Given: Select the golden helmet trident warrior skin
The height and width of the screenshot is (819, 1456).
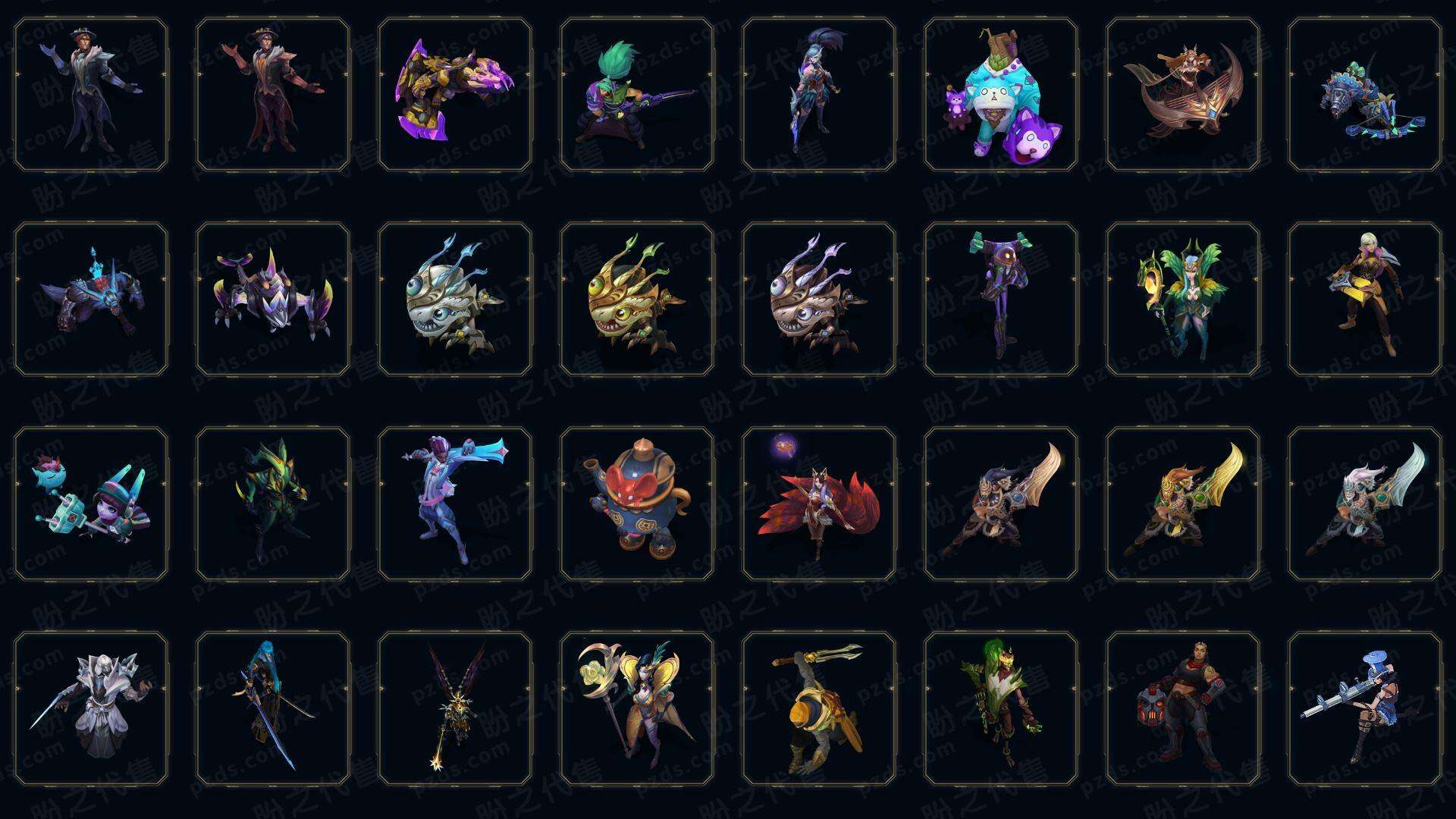Looking at the screenshot, I should (819, 709).
